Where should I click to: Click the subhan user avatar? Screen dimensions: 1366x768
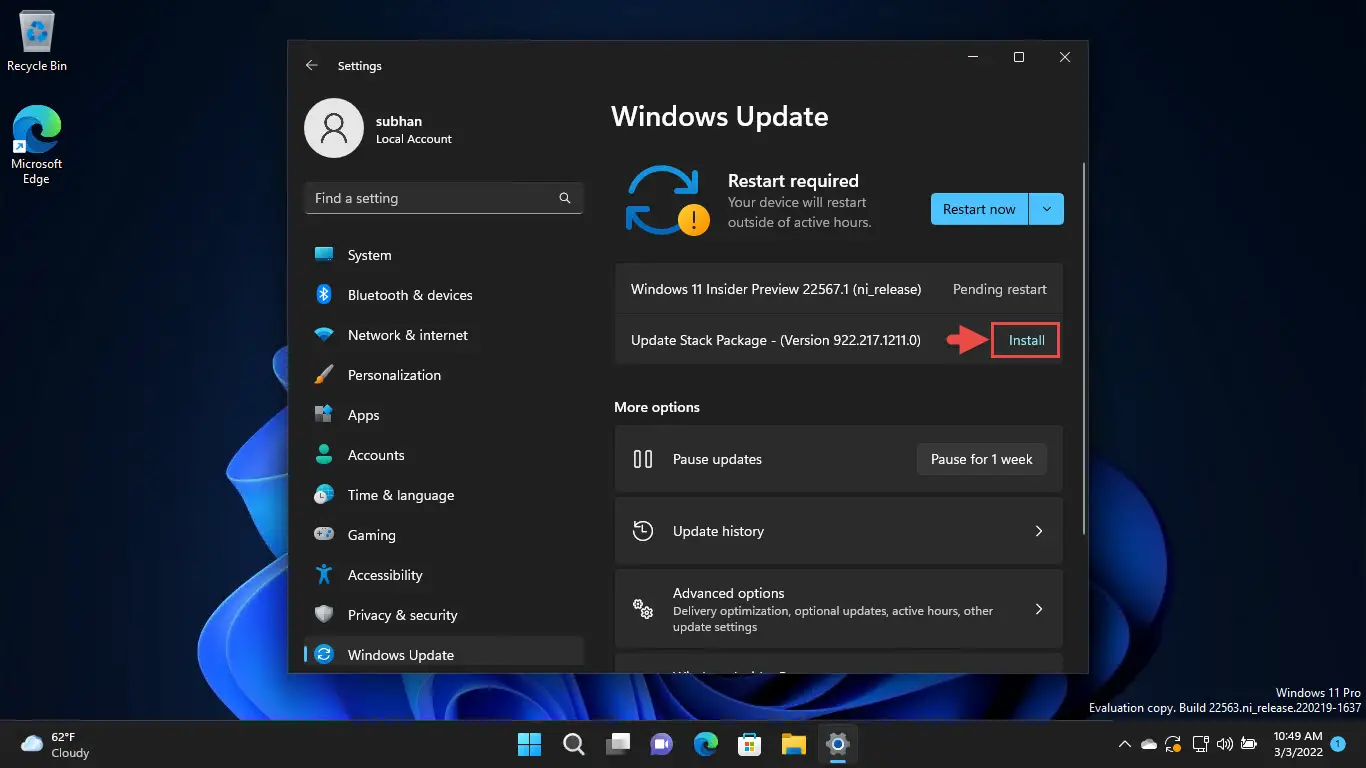334,128
